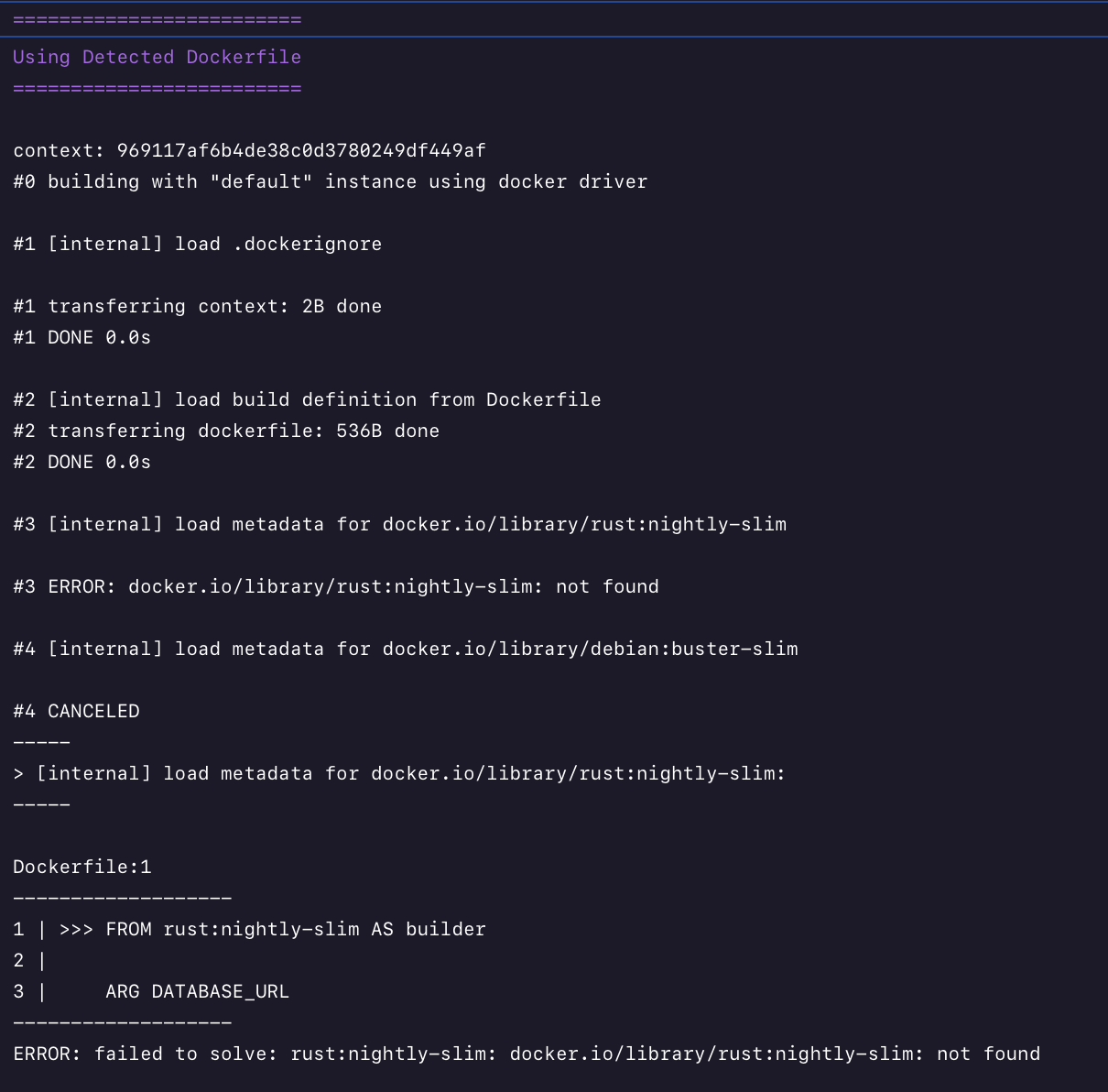
Task: Select the '#0 building with default instance' line
Action: tap(330, 181)
